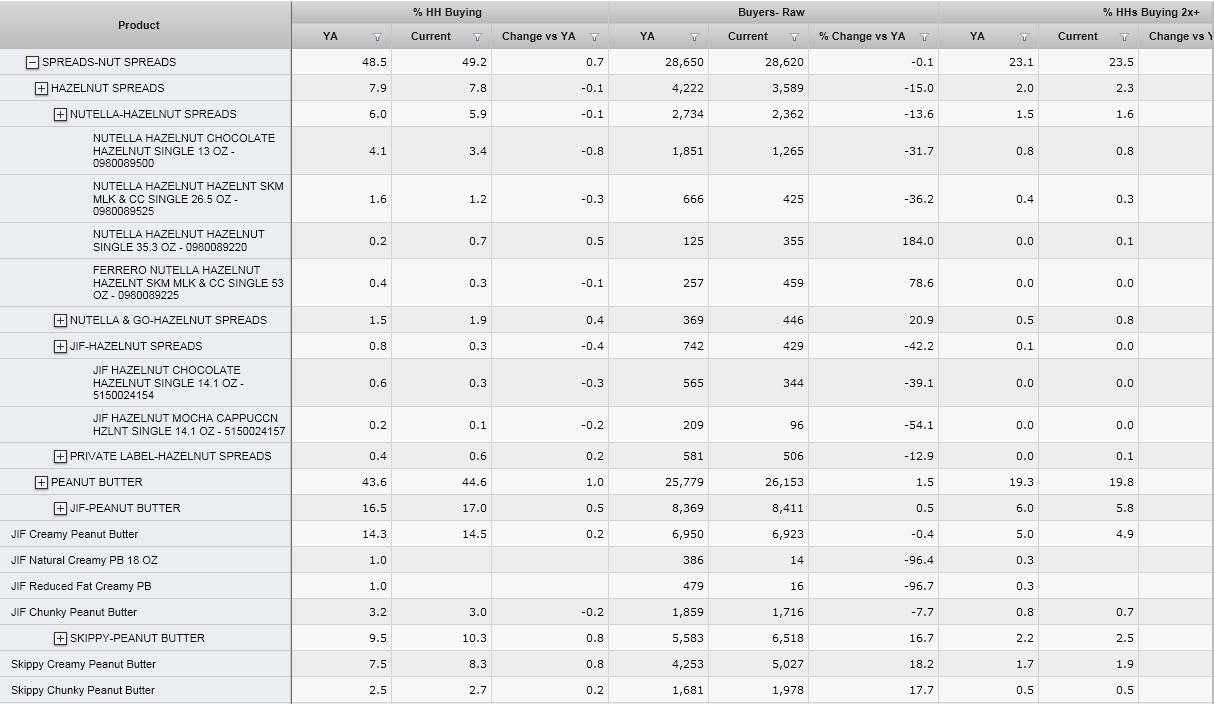Expand the PEANUT BUTTER row
The image size is (1214, 704).
coord(41,482)
